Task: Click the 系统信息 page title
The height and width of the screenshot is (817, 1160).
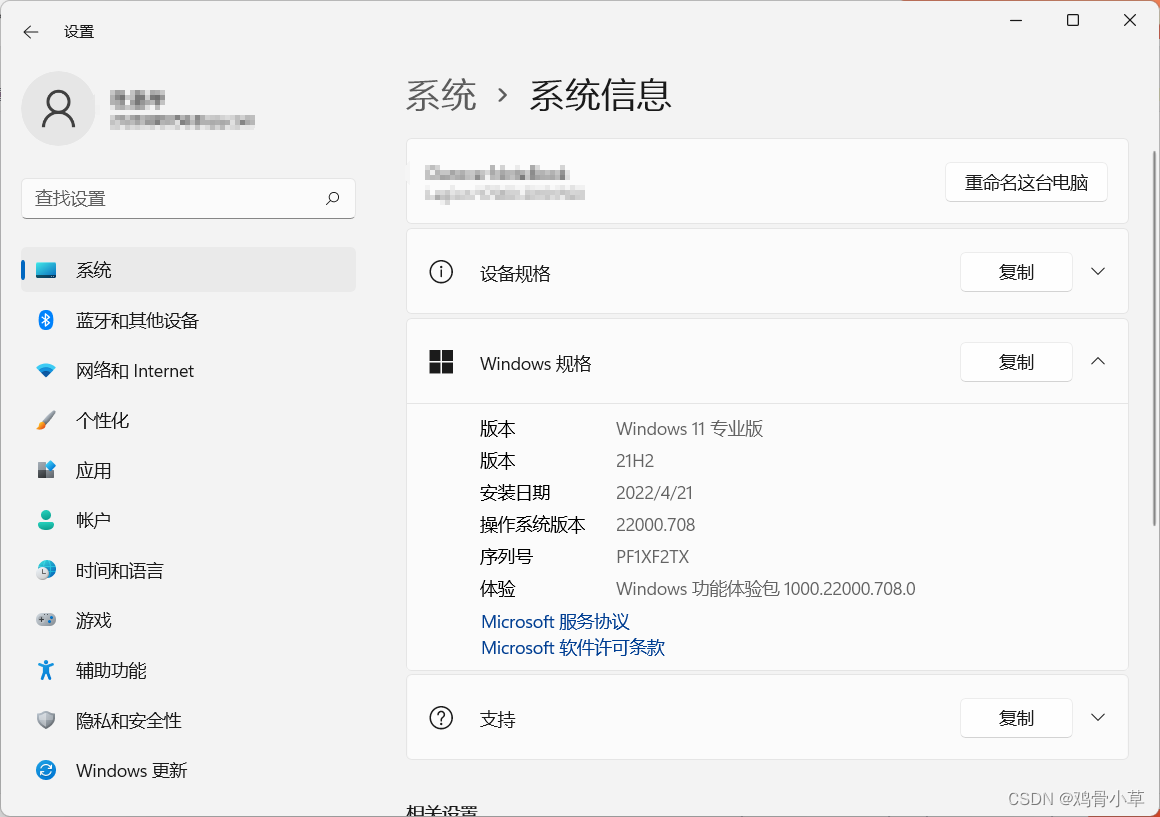Action: point(600,95)
